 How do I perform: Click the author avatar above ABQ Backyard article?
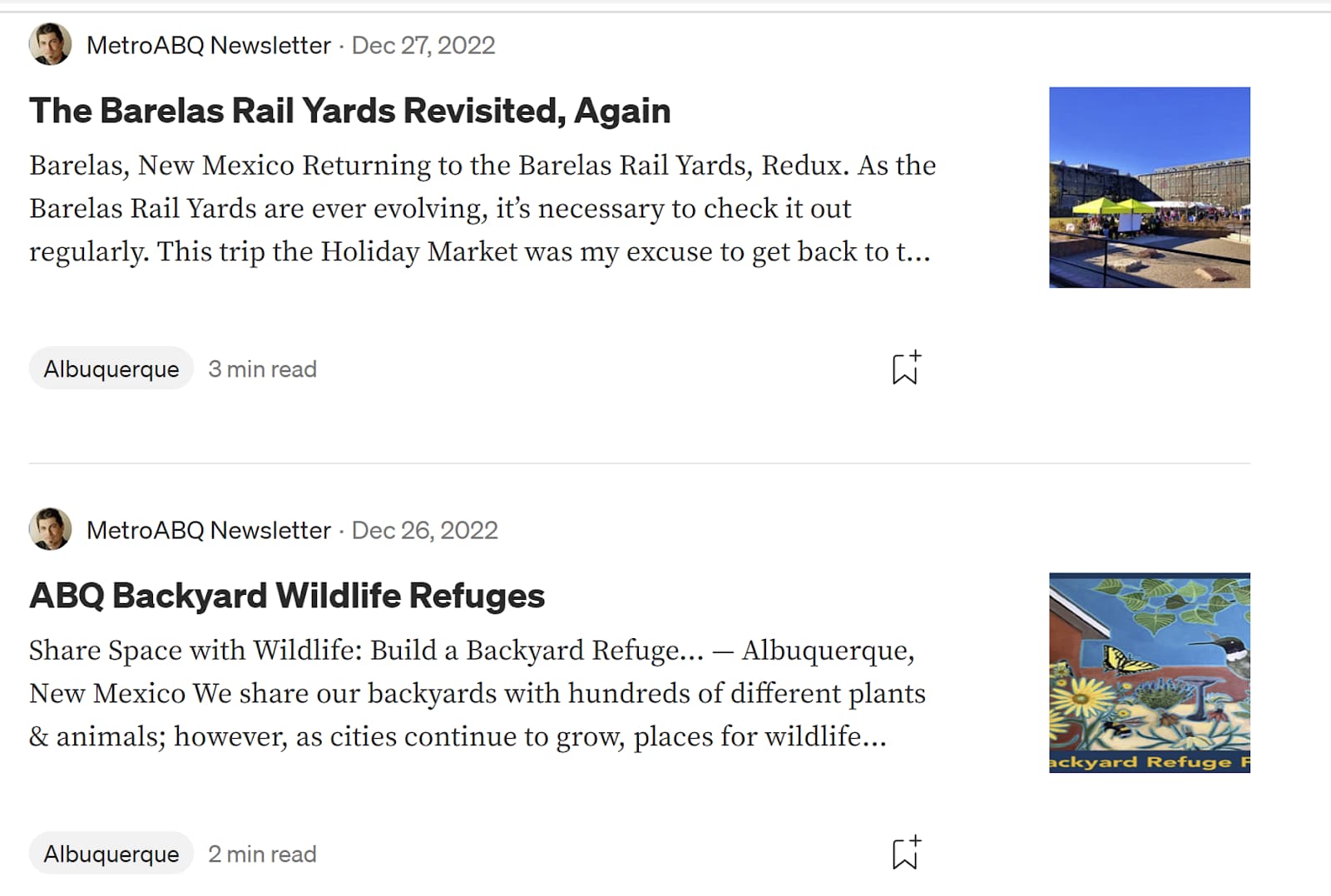(x=50, y=529)
